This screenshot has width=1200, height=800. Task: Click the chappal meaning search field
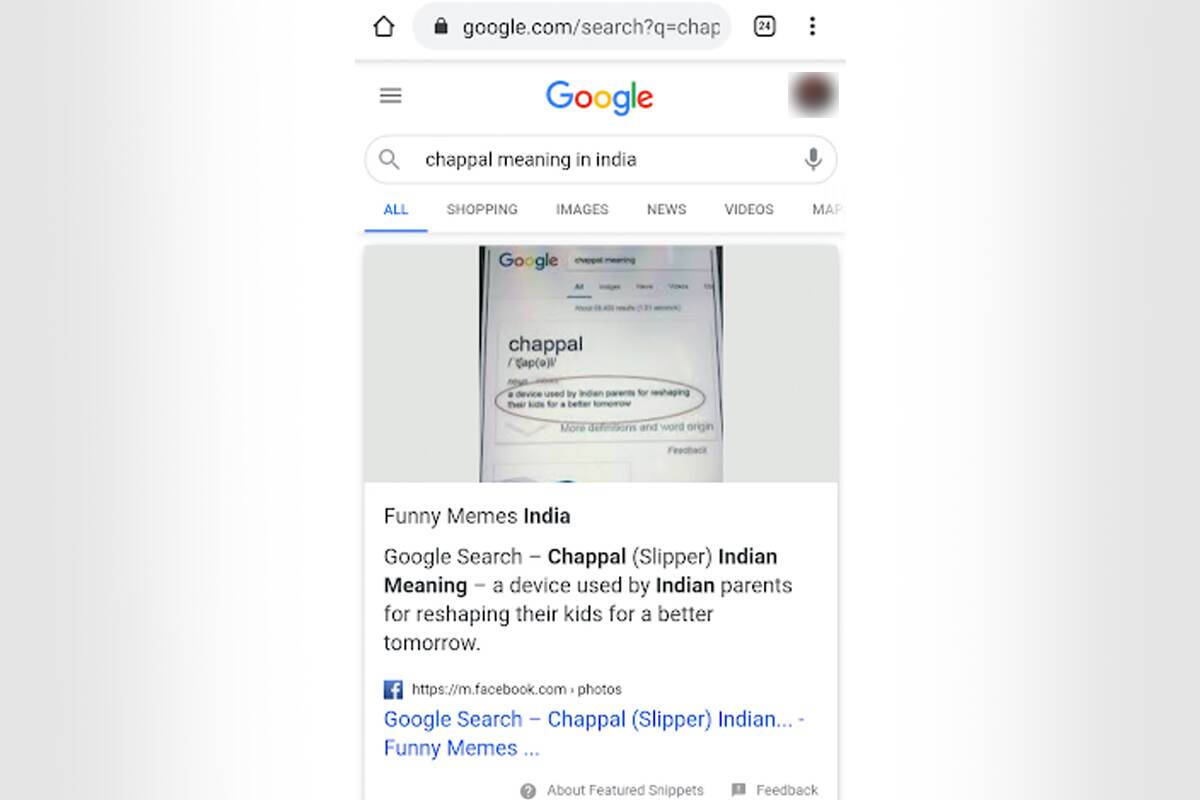(x=600, y=159)
